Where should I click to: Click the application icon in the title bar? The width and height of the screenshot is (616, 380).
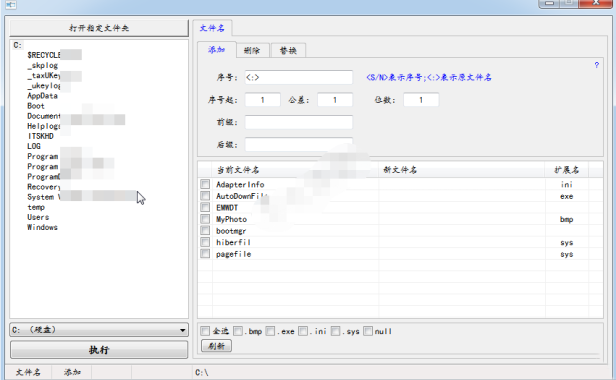tap(11, 5)
